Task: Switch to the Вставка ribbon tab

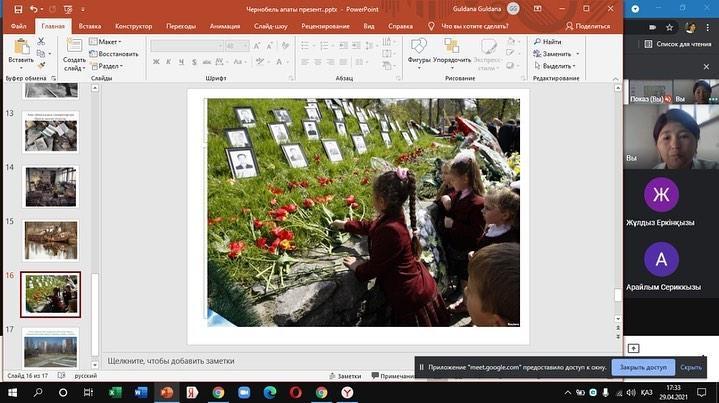Action: point(88,26)
